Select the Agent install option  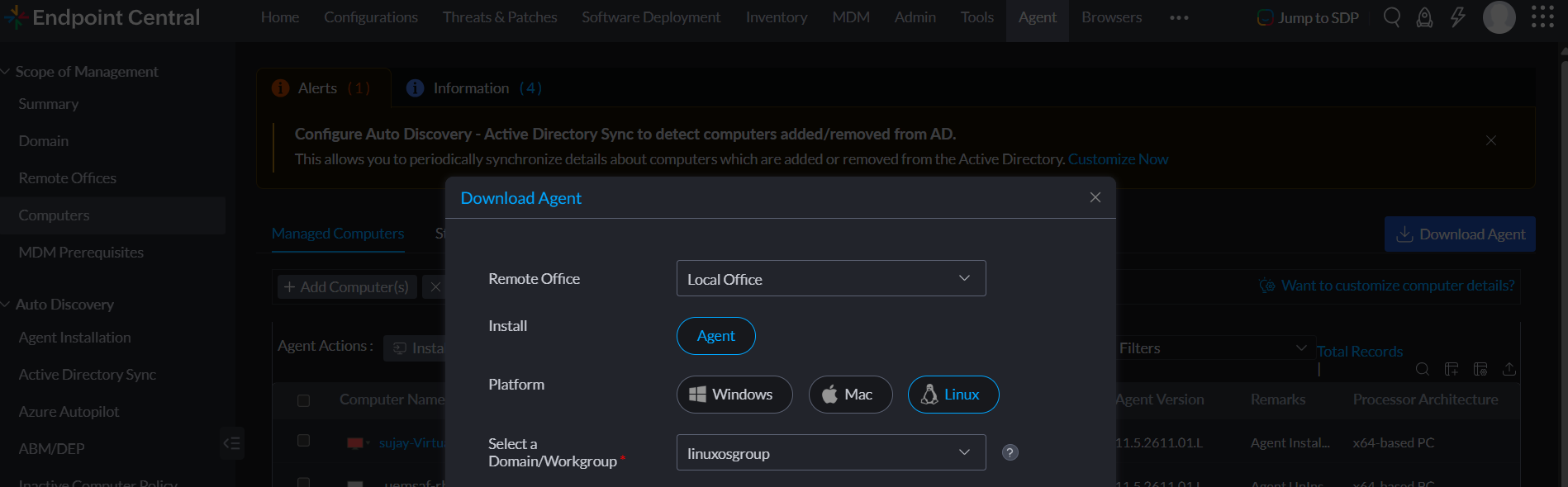click(716, 336)
